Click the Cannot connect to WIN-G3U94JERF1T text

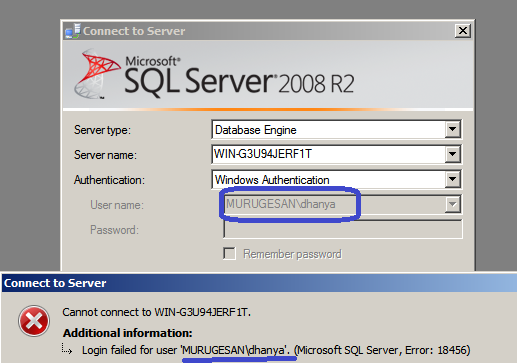[x=156, y=312]
